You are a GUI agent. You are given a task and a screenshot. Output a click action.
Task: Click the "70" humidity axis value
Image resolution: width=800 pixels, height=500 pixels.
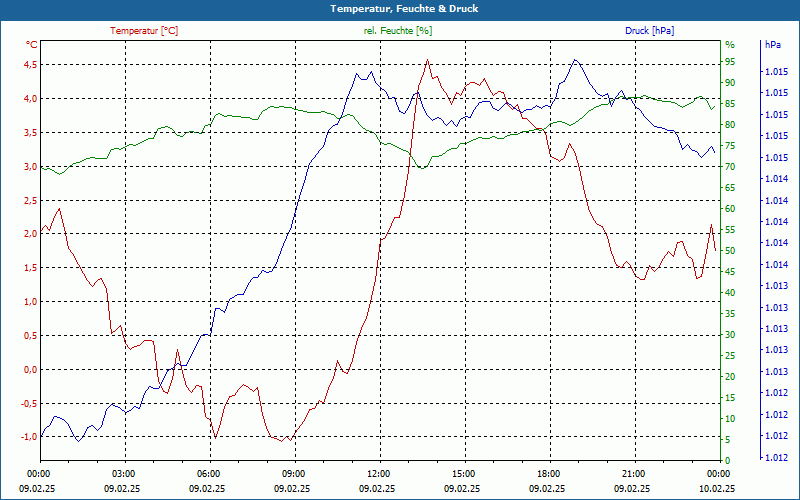(x=730, y=167)
